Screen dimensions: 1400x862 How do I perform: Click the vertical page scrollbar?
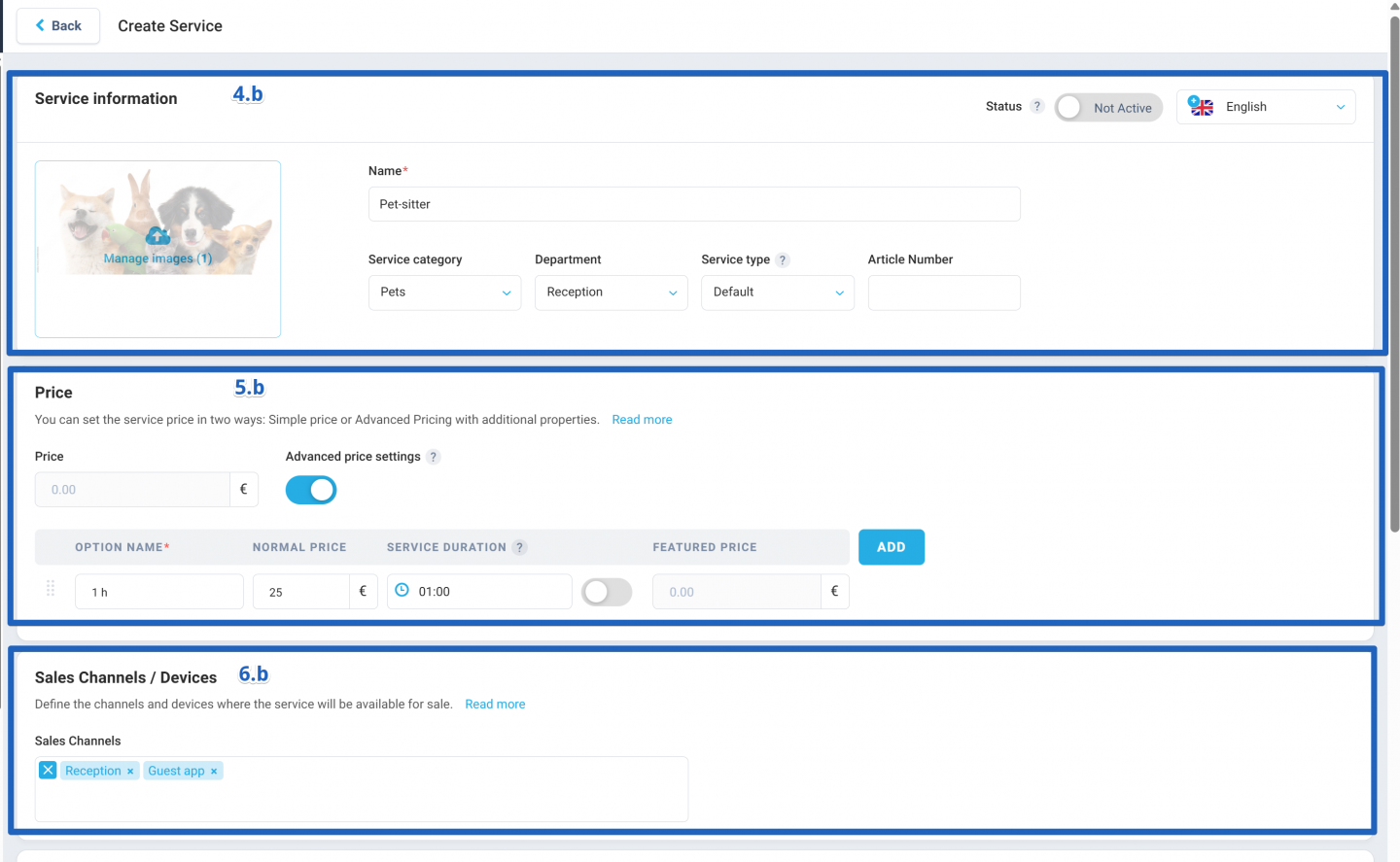click(1394, 272)
